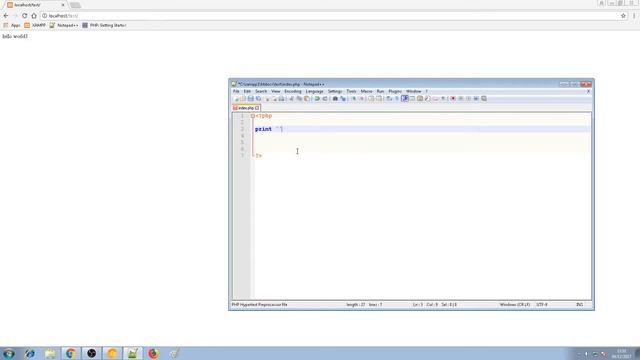Open Internet Explorer from the taskbar
Viewport: 640px width, 360px height.
click(x=29, y=353)
